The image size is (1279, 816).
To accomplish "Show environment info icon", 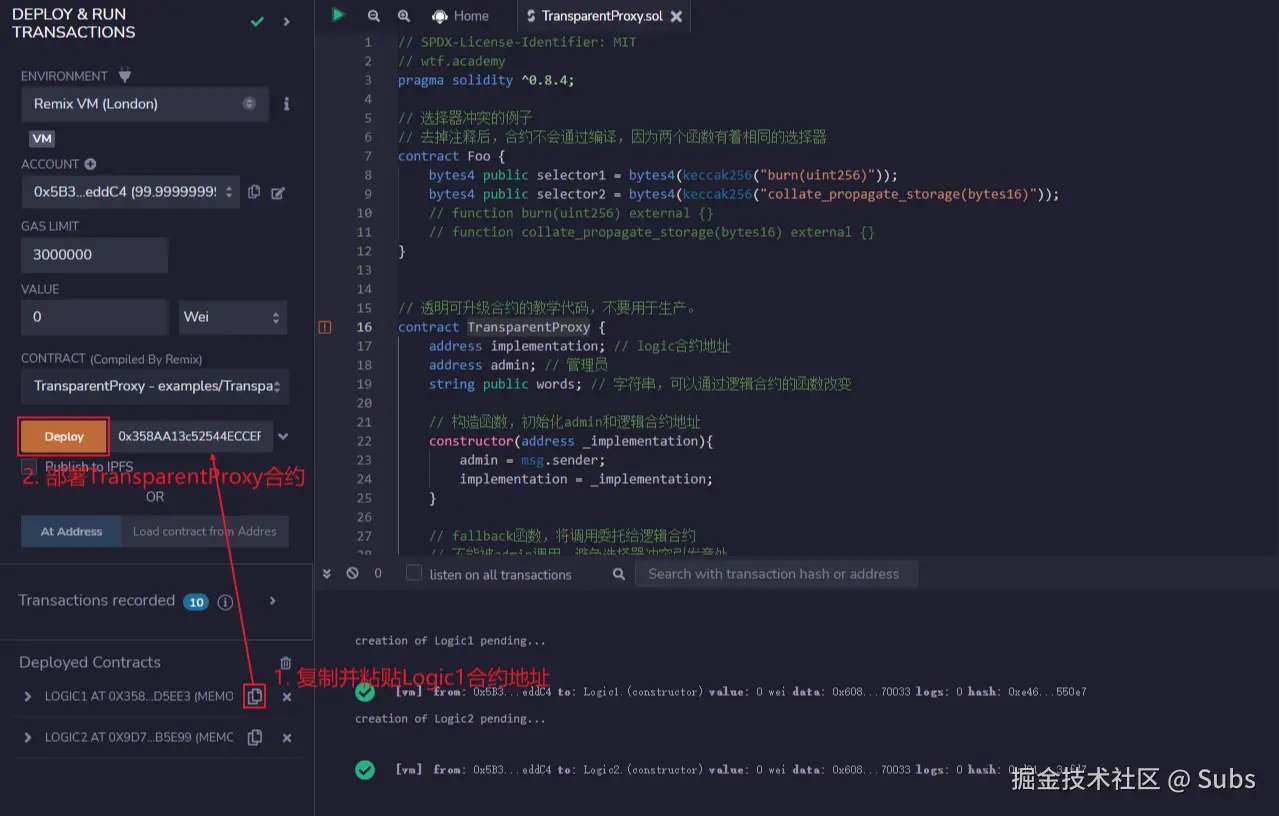I will click(x=286, y=104).
